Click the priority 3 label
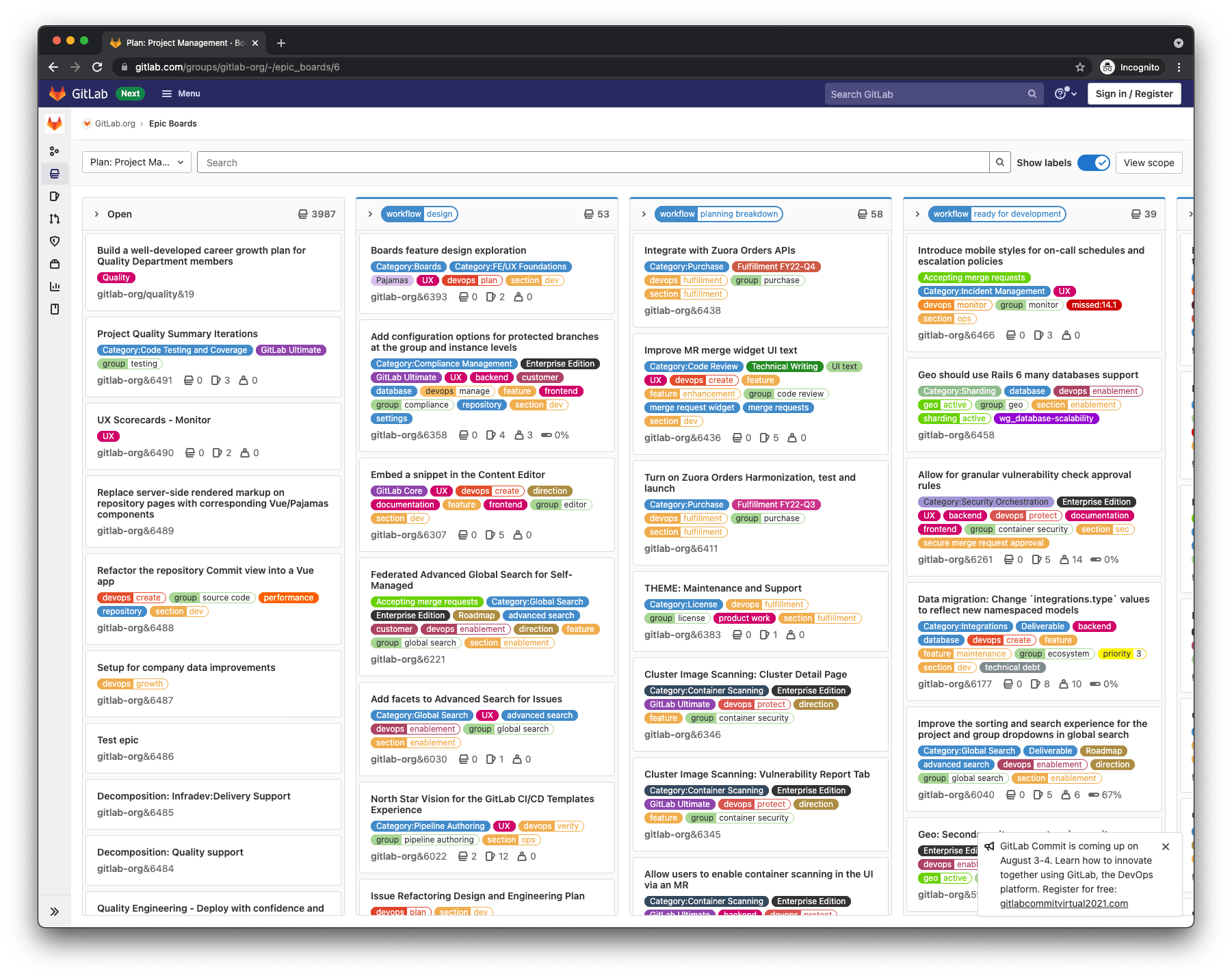Screen dimensions: 1232x978 tap(1122, 654)
